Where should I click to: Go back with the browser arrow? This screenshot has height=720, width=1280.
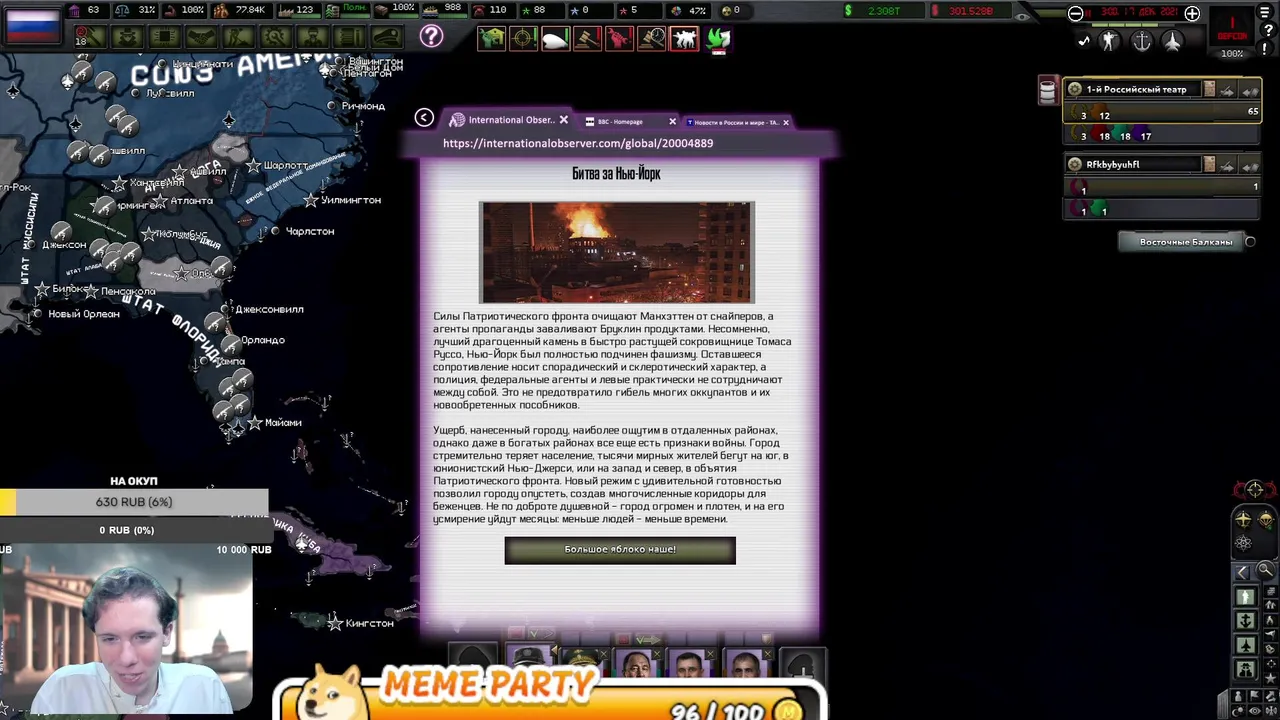click(424, 118)
